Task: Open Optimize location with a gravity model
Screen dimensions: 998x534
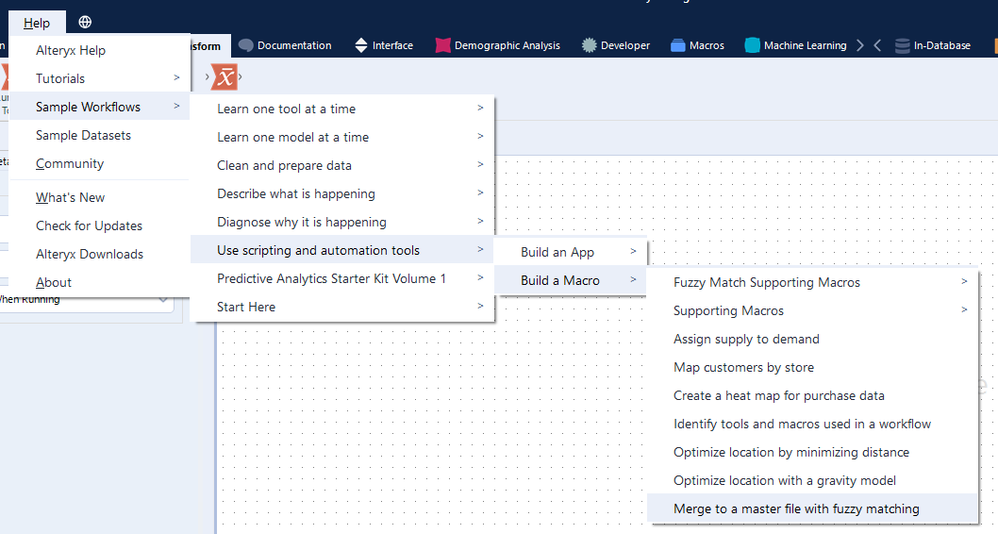Action: [x=813, y=481]
